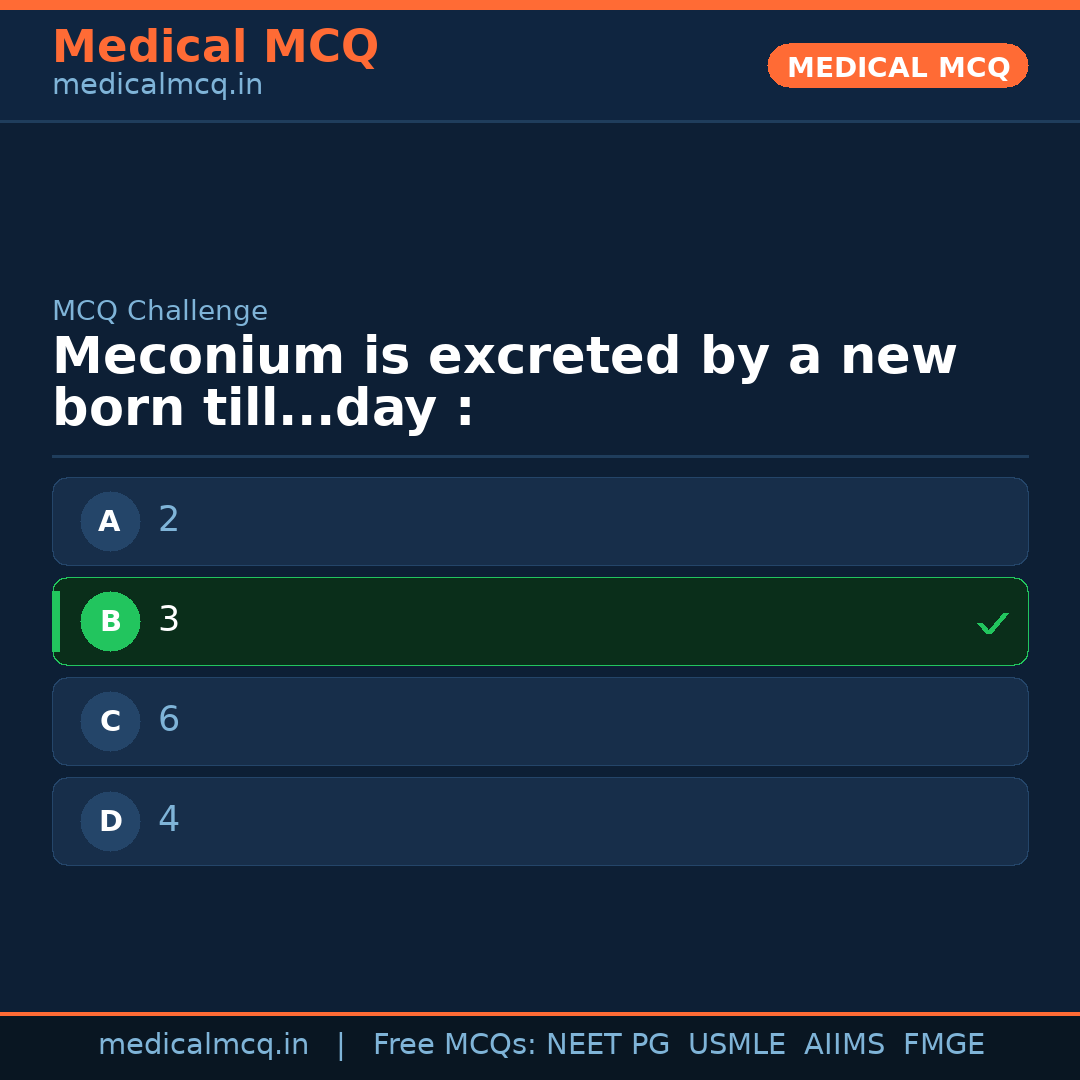This screenshot has width=1080, height=1080.
Task: Select the highlighted answer B showing 3
Action: [540, 621]
